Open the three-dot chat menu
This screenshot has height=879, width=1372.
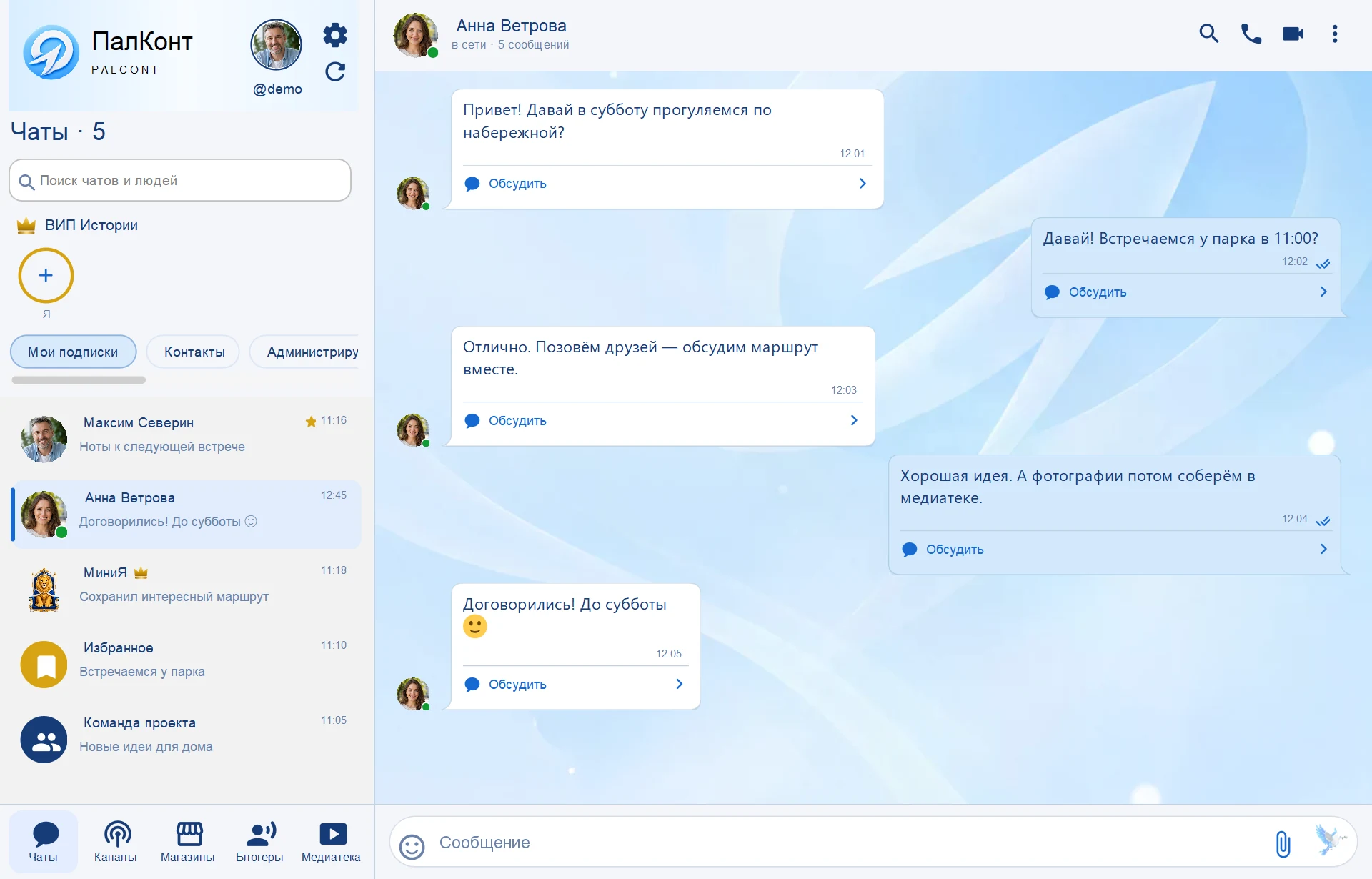1334,34
